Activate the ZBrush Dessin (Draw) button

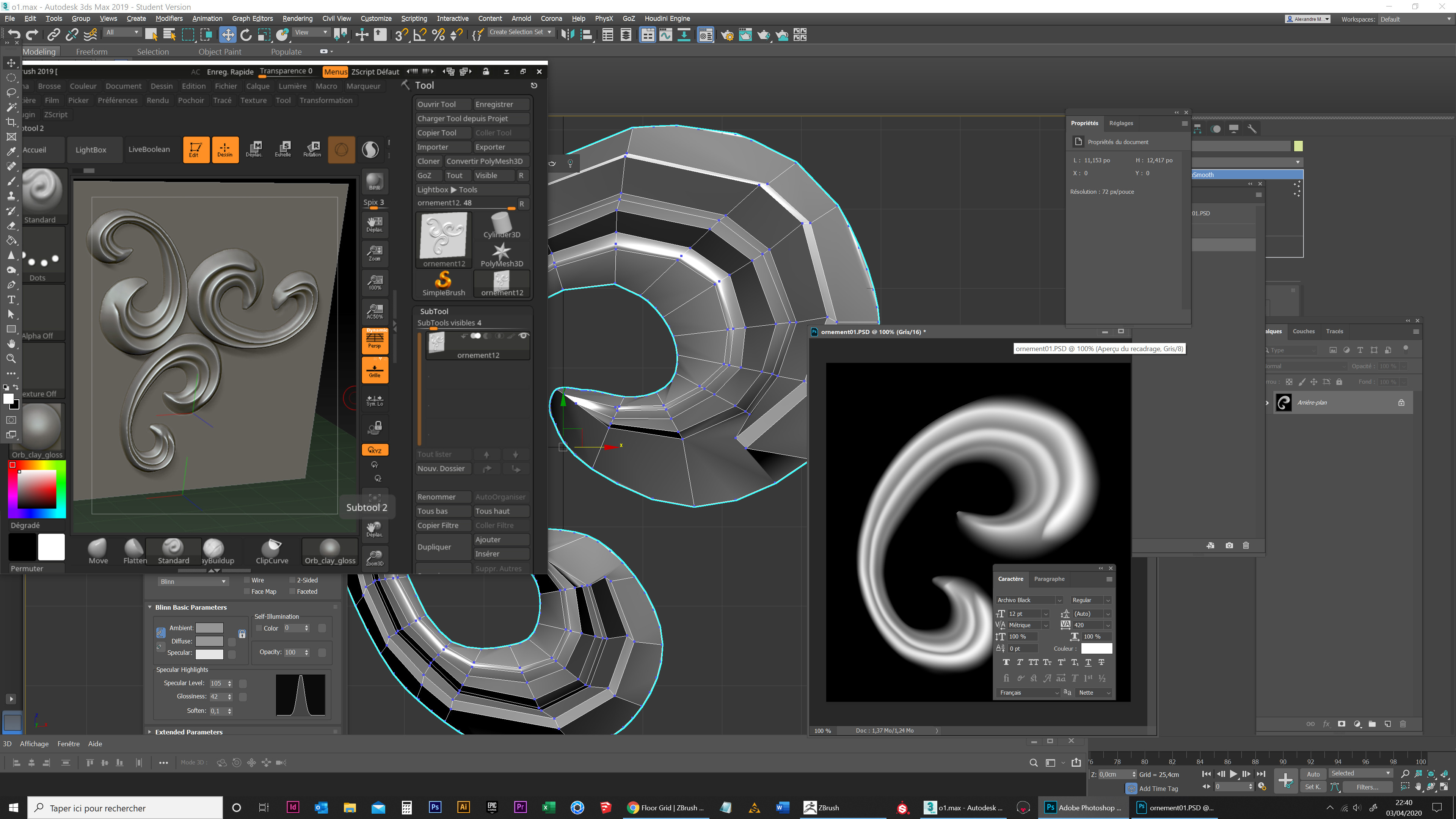225,150
